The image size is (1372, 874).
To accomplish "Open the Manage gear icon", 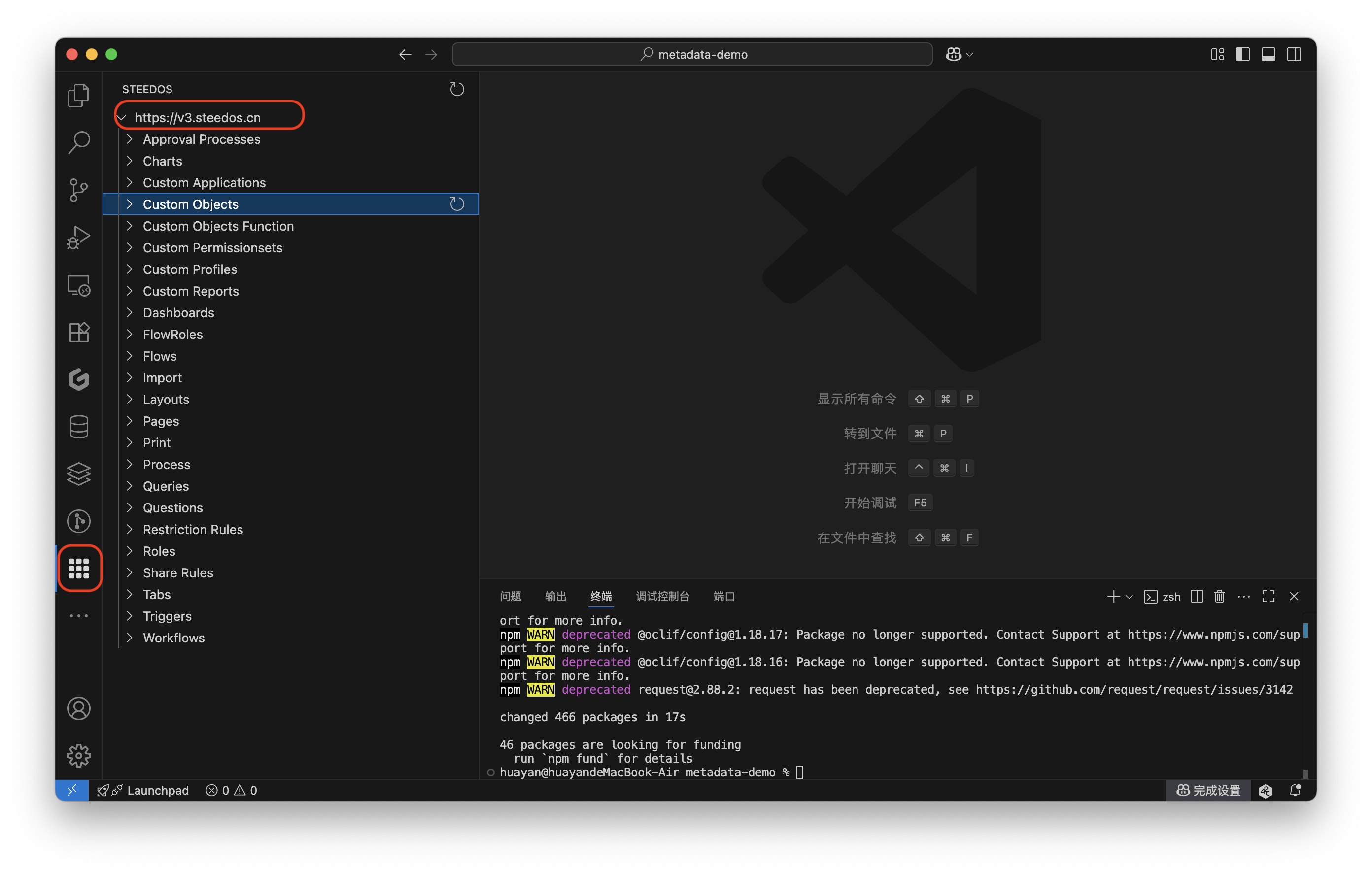I will click(x=79, y=755).
